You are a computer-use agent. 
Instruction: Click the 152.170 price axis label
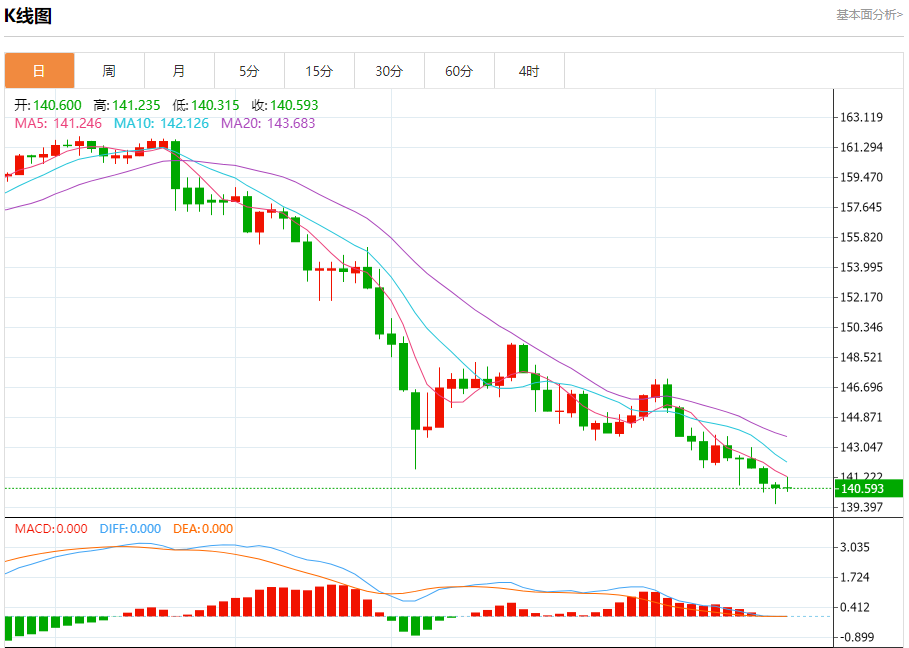[x=861, y=297]
